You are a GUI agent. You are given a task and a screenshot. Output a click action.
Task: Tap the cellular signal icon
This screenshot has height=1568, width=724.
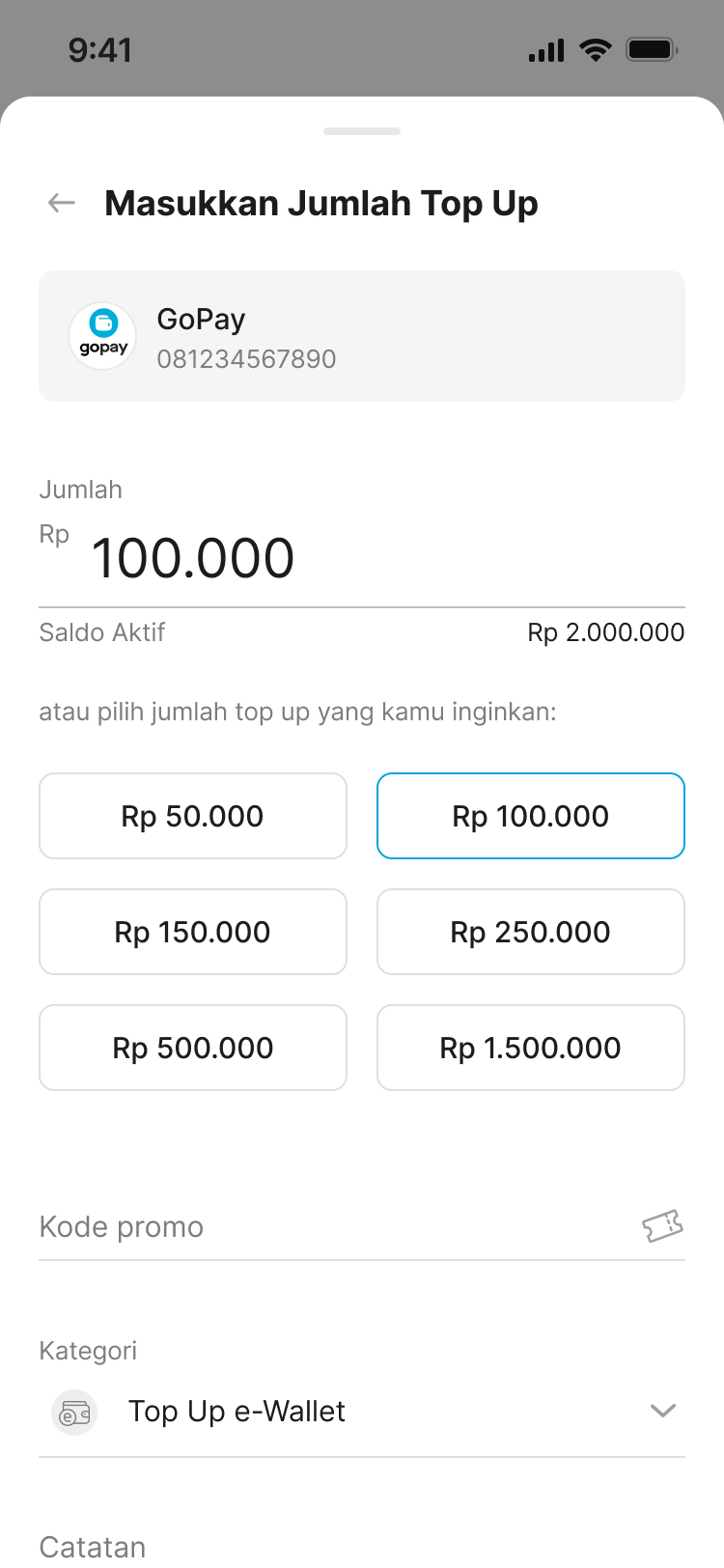pyautogui.click(x=546, y=50)
